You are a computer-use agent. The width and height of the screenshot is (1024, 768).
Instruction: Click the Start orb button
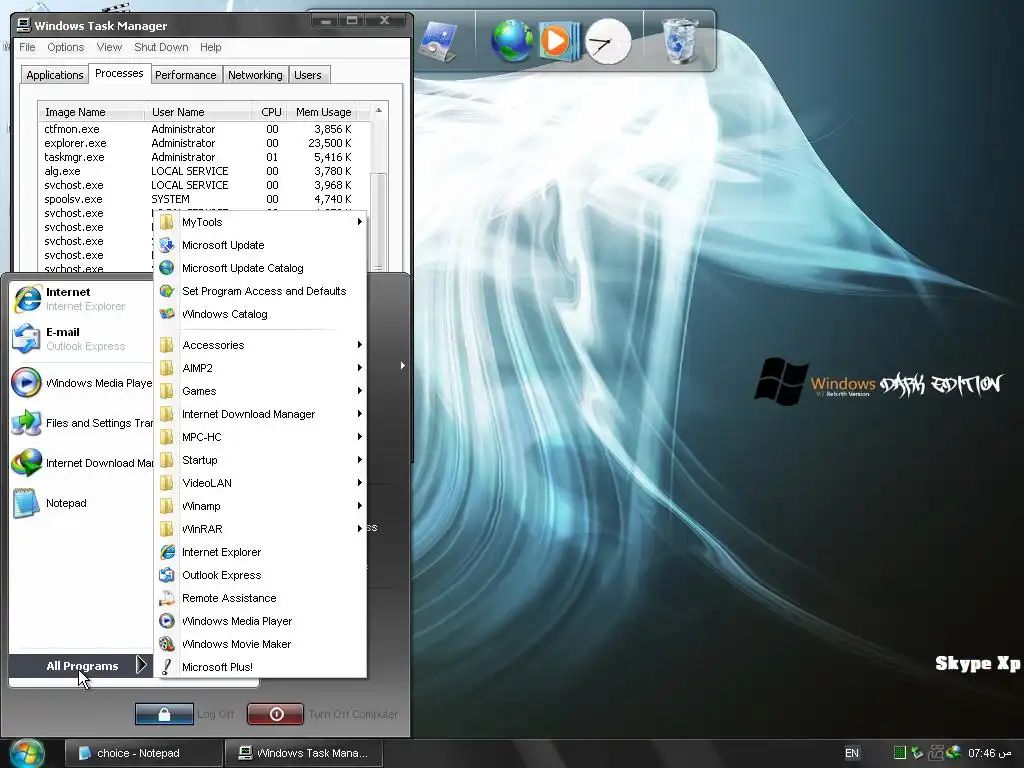[x=27, y=753]
